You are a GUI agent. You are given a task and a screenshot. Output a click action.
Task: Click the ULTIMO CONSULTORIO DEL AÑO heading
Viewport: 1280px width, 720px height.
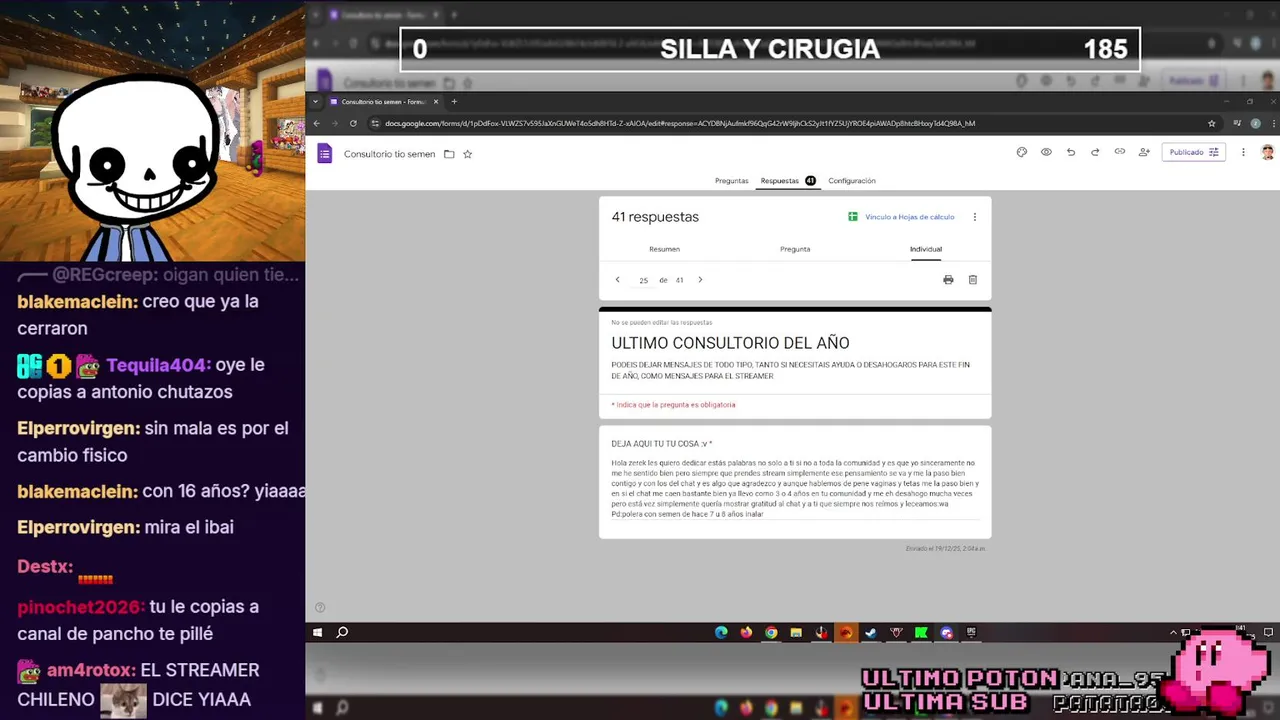click(x=730, y=343)
